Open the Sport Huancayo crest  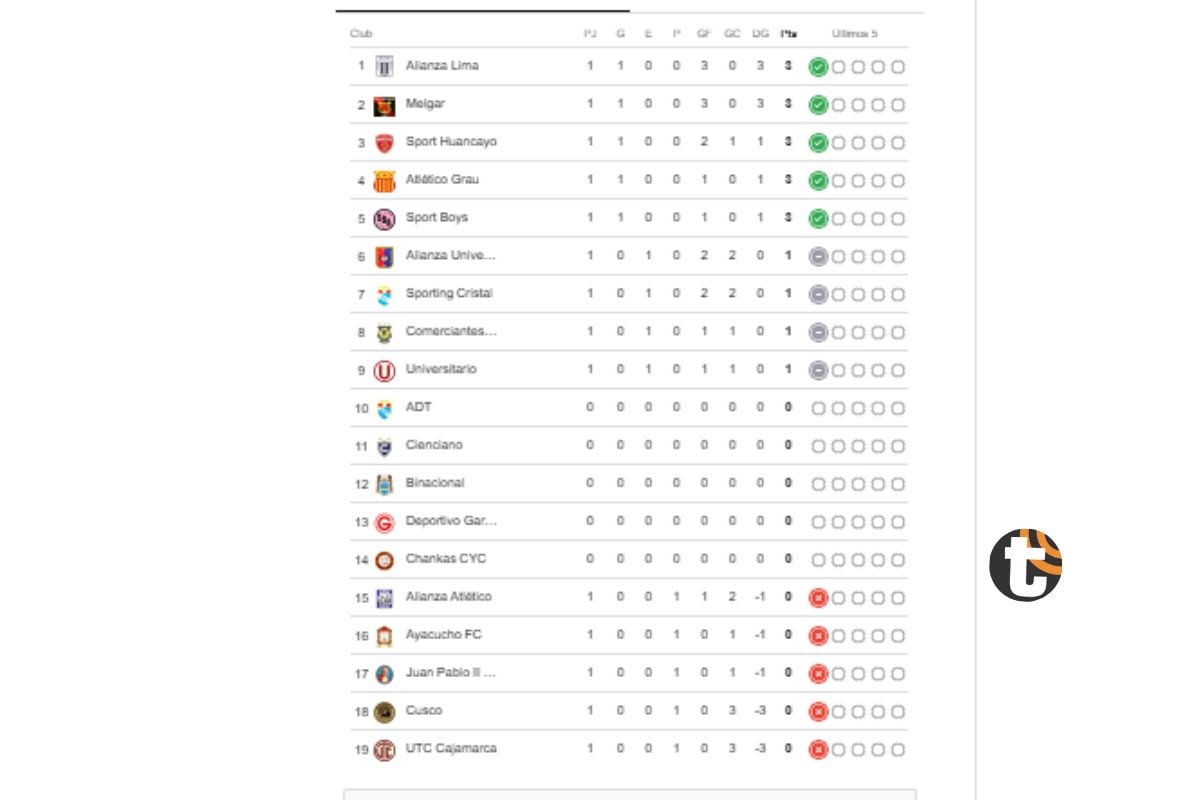coord(385,141)
